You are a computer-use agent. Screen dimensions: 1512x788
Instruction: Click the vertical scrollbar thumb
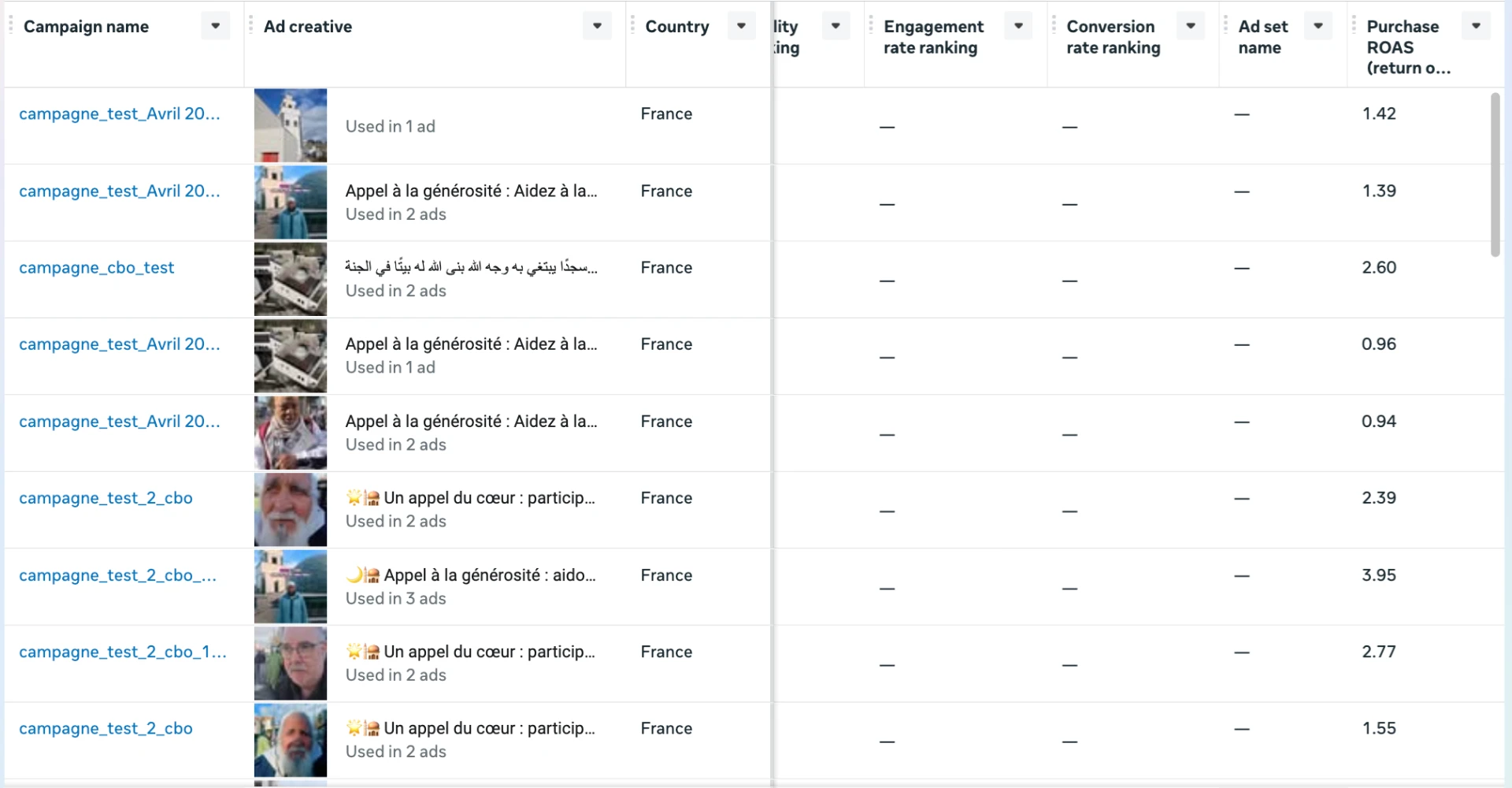click(1495, 175)
